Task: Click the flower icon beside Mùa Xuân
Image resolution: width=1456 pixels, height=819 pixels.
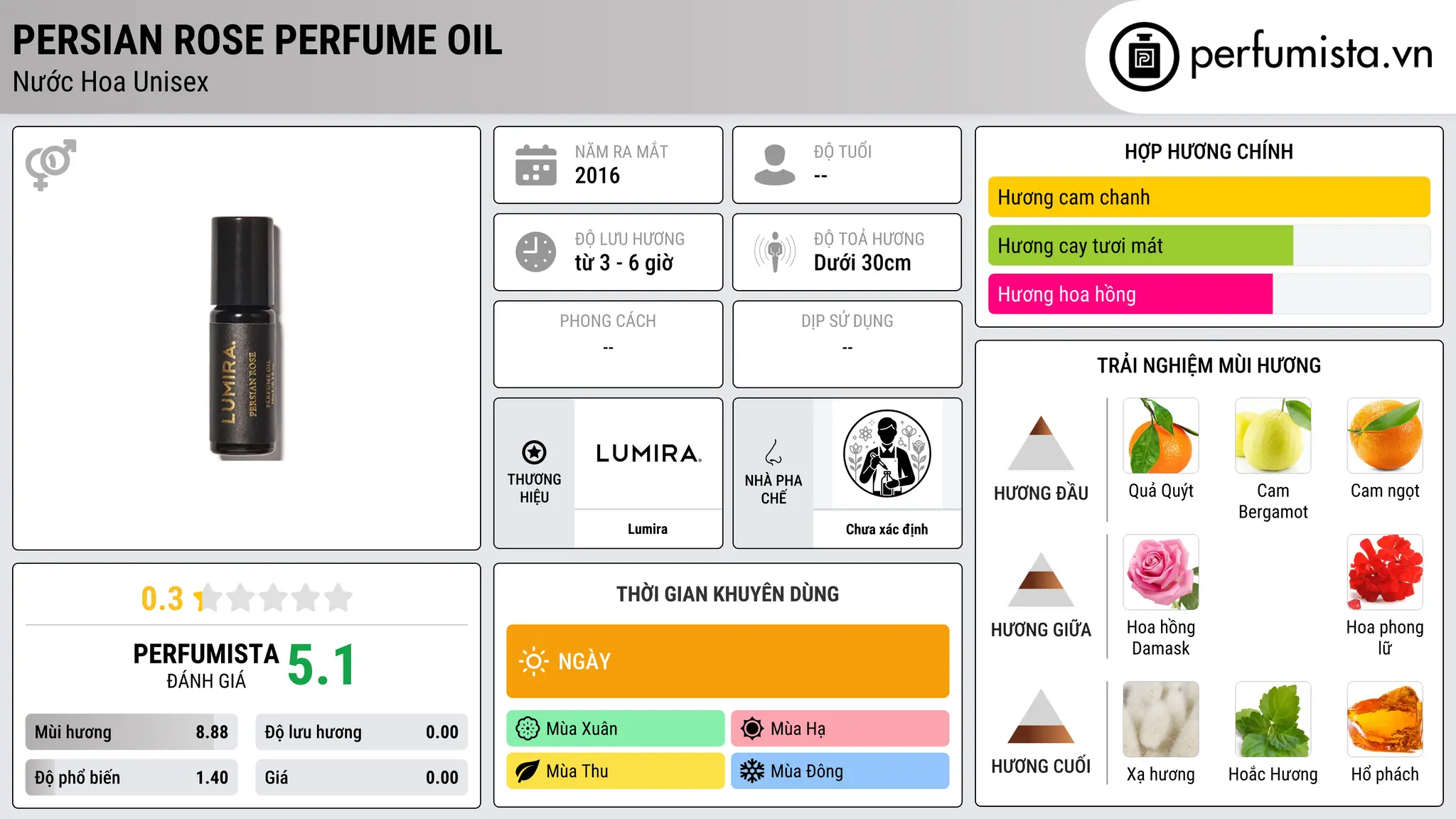Action: pyautogui.click(x=528, y=729)
